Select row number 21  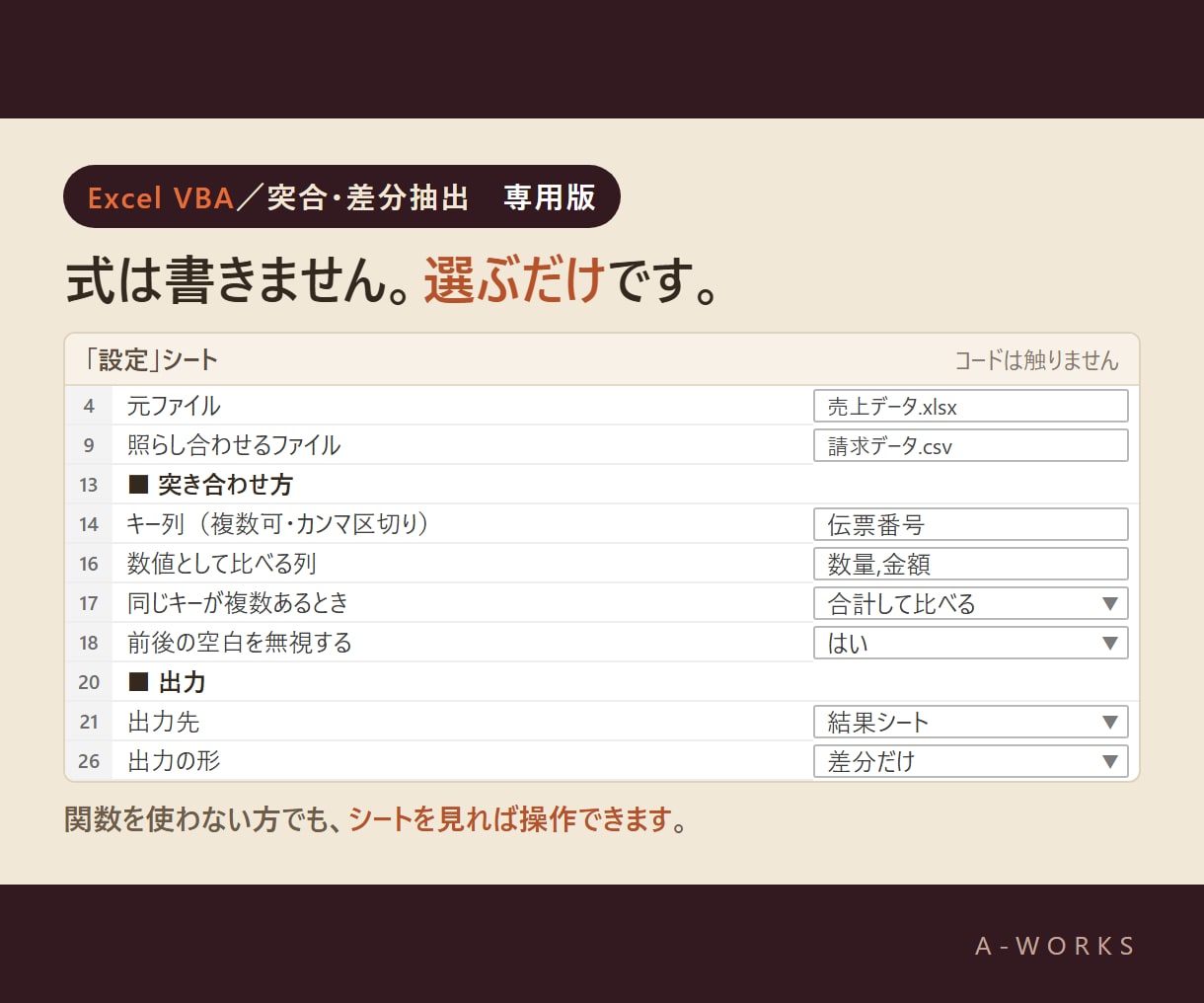[x=89, y=722]
